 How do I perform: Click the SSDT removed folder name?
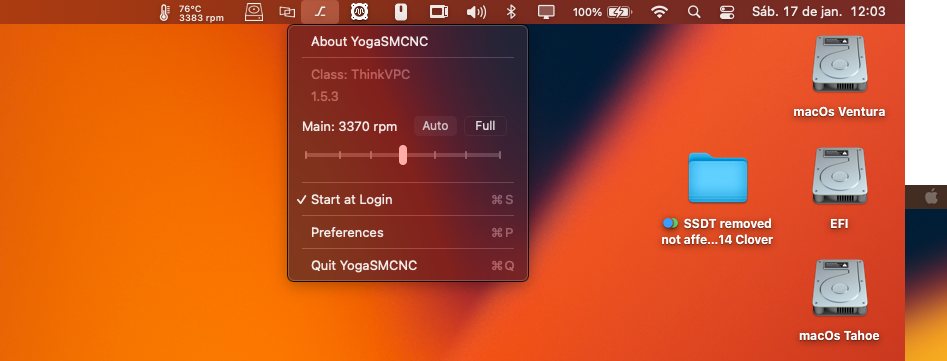tap(717, 232)
